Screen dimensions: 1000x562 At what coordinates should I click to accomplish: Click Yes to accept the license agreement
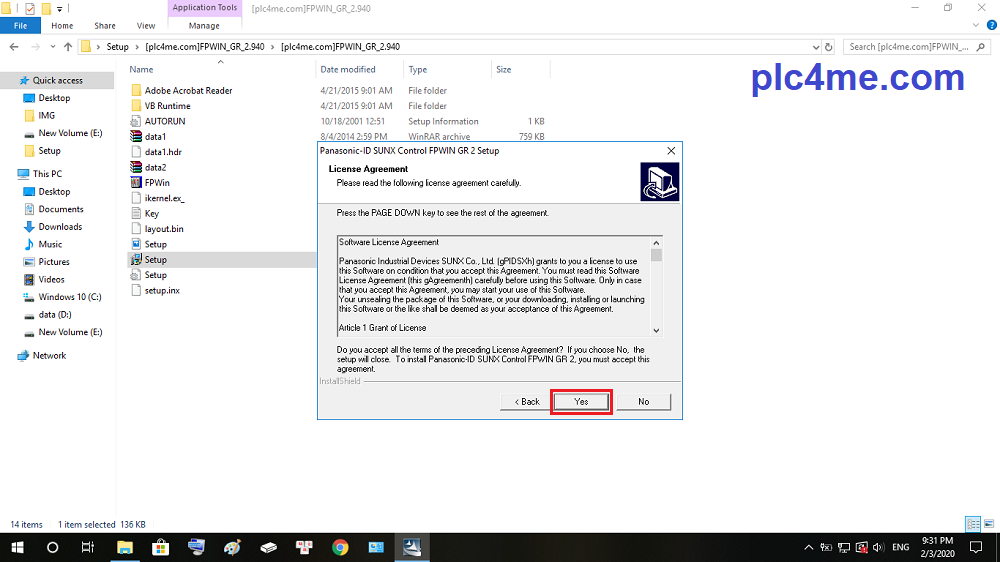[x=581, y=401]
